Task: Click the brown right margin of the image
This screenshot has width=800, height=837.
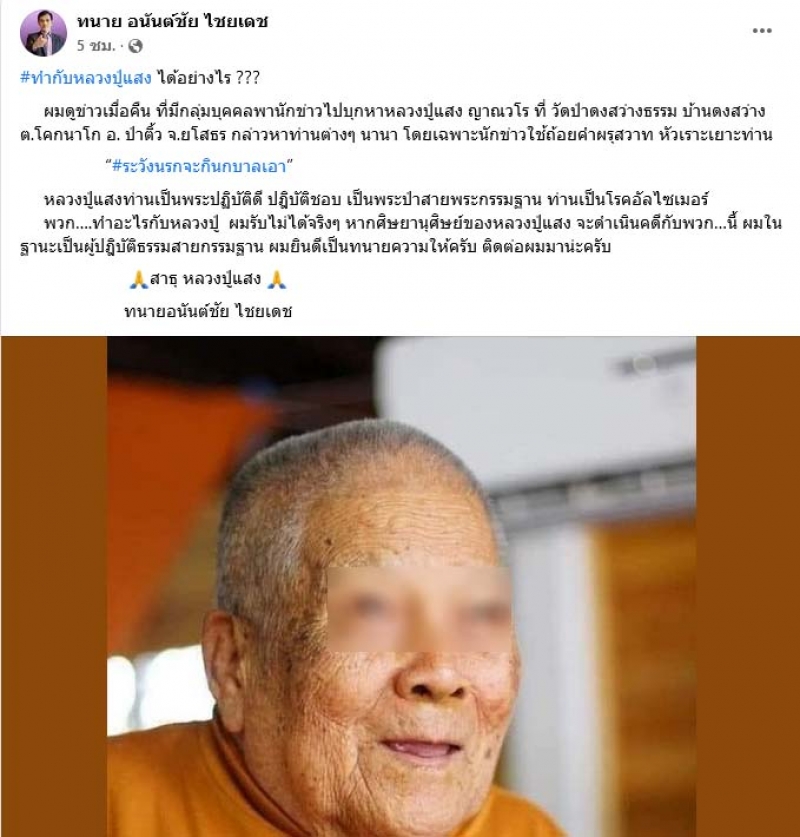Action: [x=748, y=586]
